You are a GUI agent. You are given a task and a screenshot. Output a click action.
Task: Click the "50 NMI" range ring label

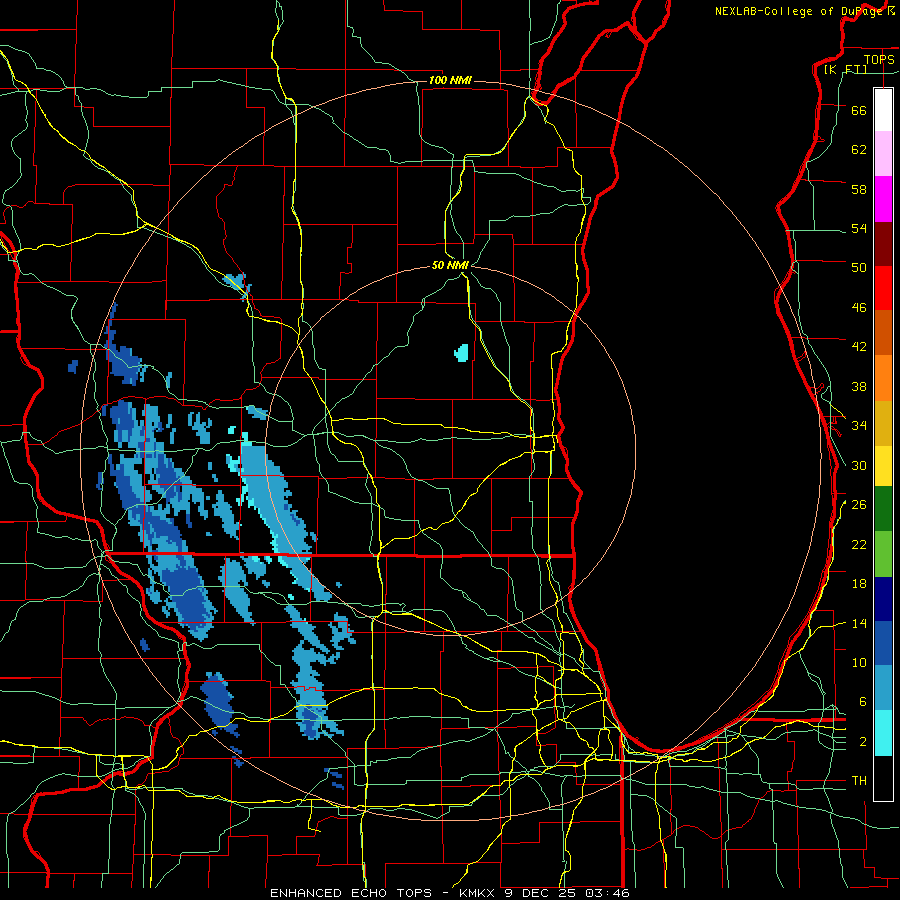pyautogui.click(x=450, y=265)
